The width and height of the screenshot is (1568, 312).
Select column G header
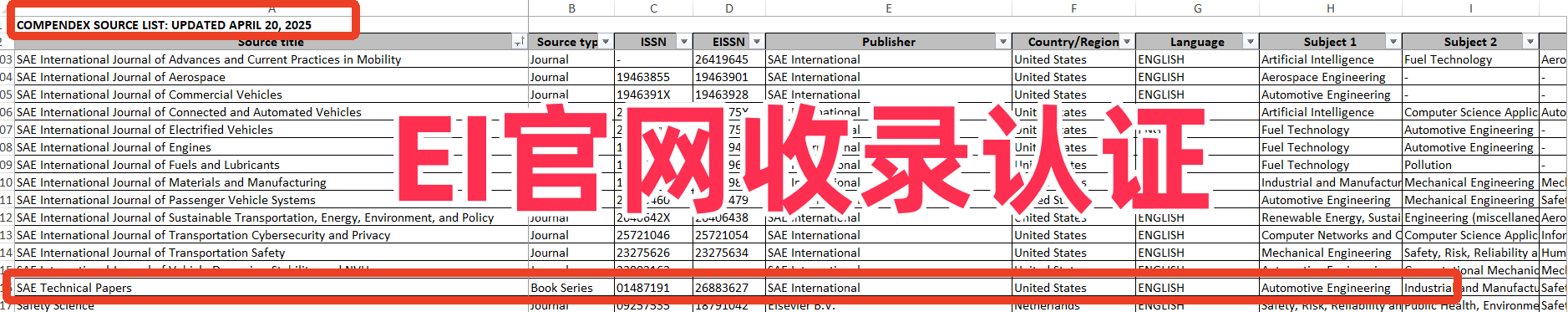(x=1197, y=8)
